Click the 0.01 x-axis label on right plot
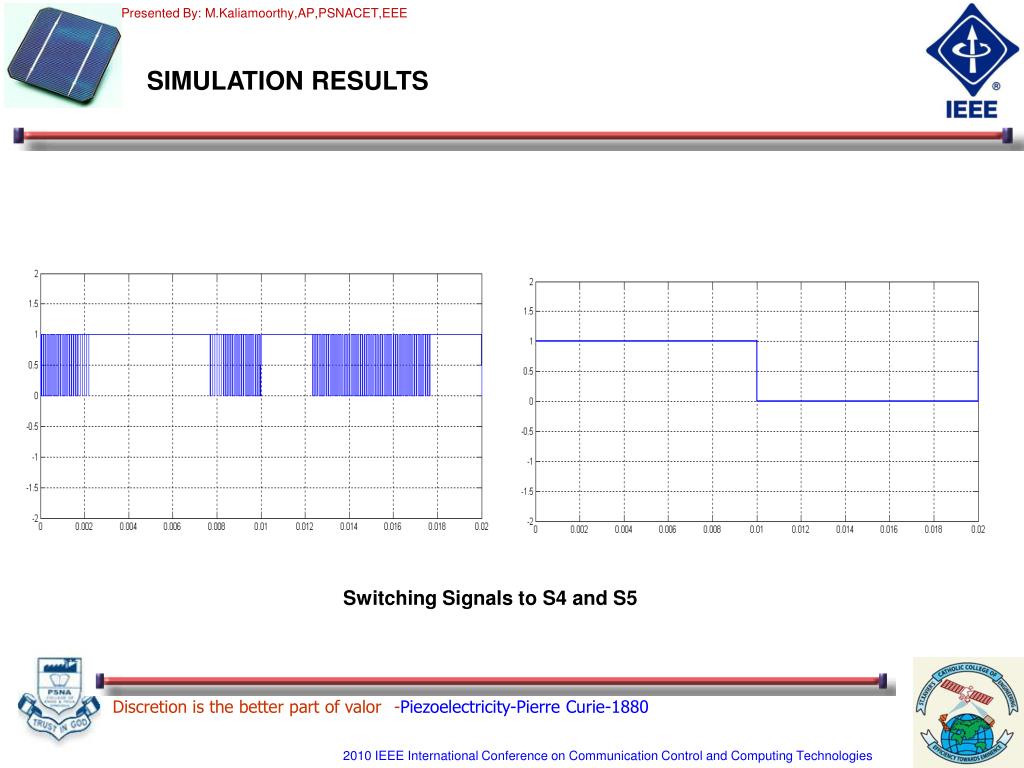Image resolution: width=1024 pixels, height=768 pixels. coord(756,530)
